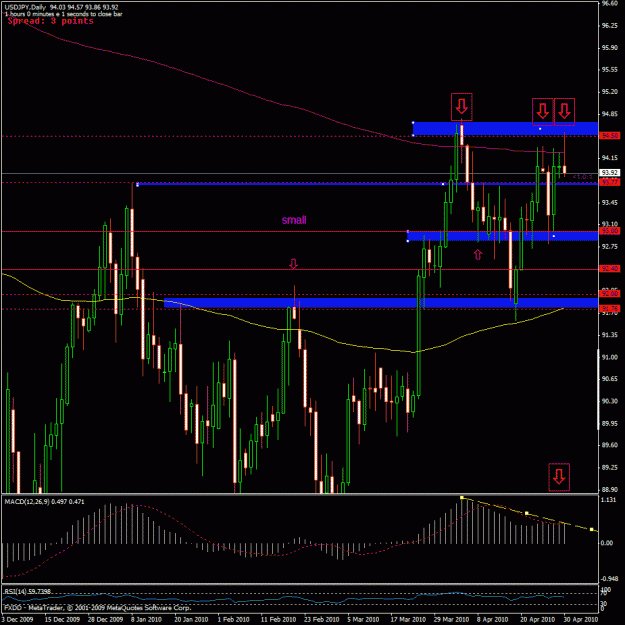
Task: Click the 20 Apr 2010 date label
Action: (x=538, y=619)
